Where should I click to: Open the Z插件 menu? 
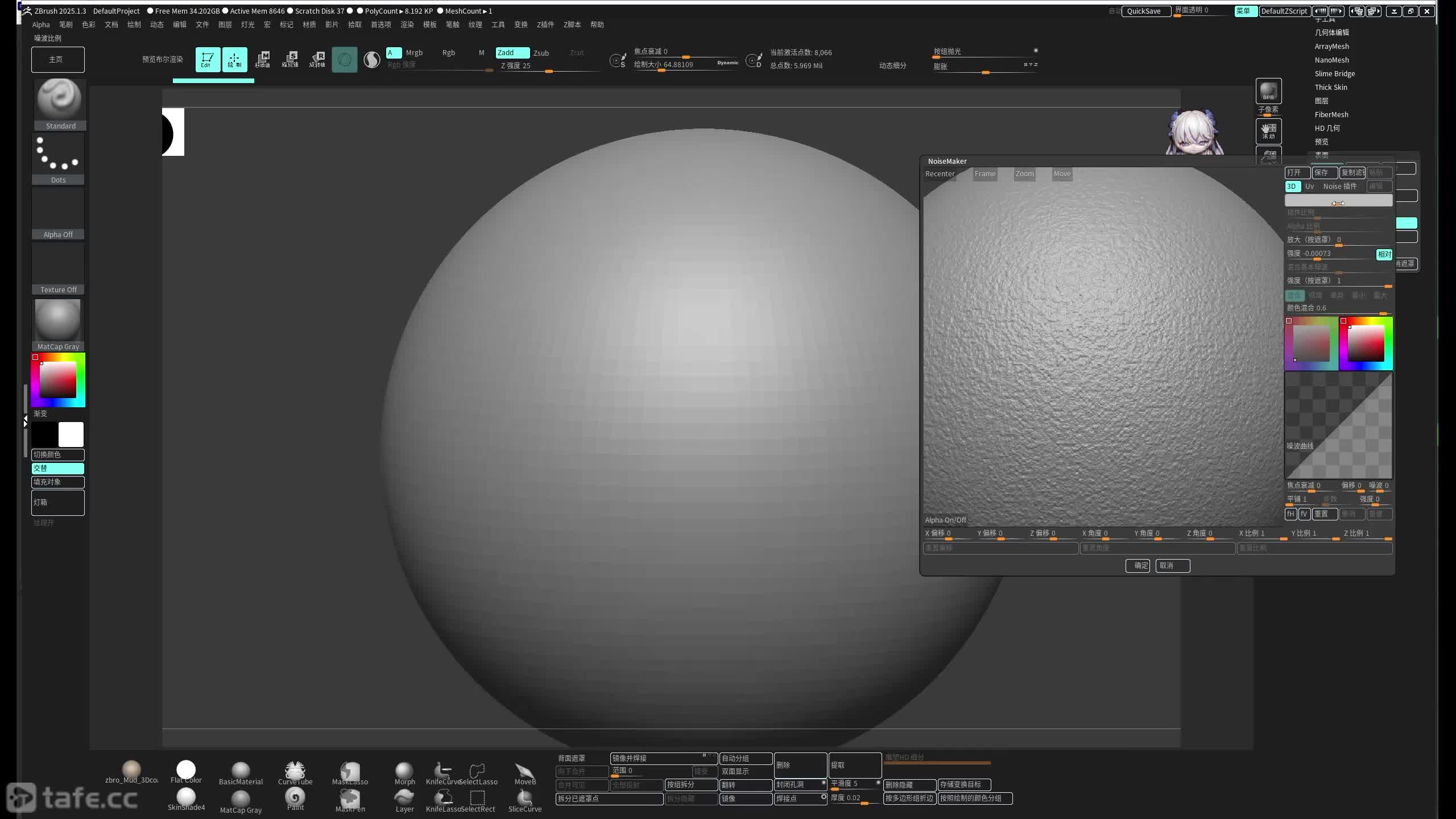coord(545,24)
